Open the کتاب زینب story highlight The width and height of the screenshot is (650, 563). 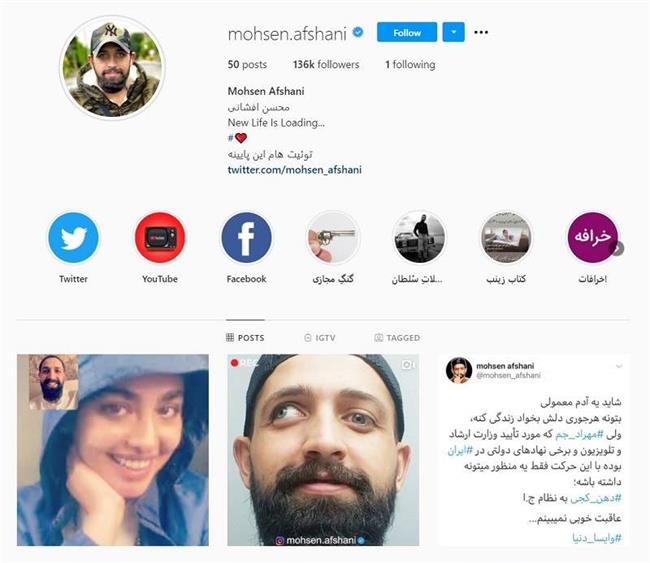[x=506, y=238]
